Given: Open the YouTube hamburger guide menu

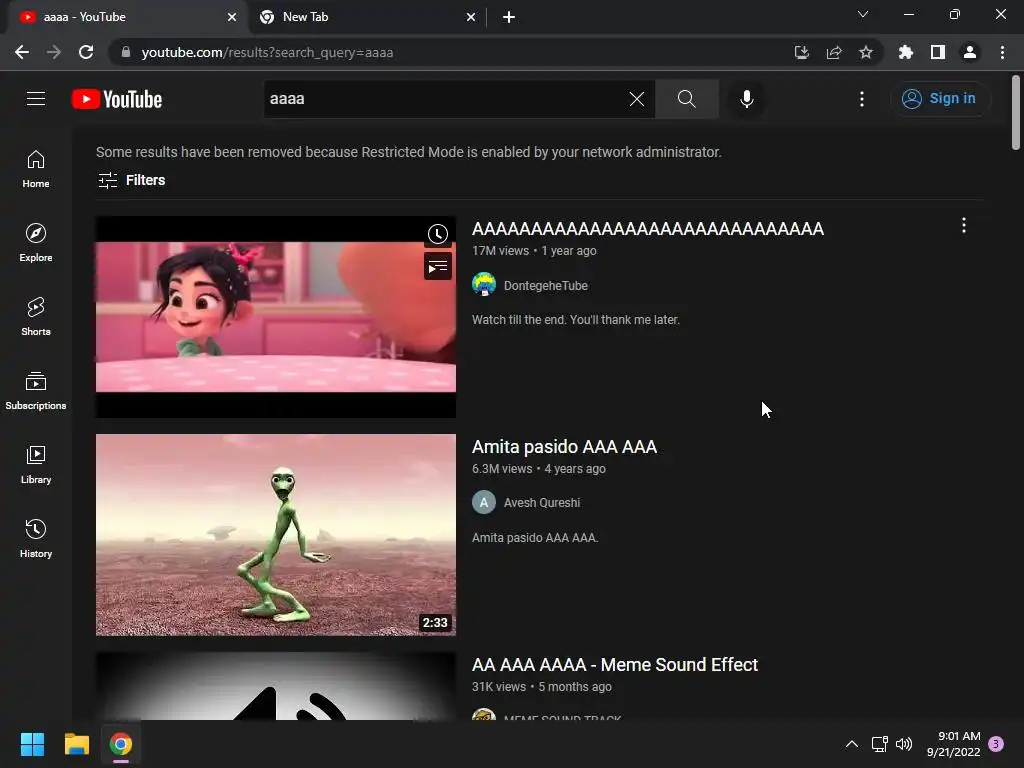Looking at the screenshot, I should pos(36,99).
